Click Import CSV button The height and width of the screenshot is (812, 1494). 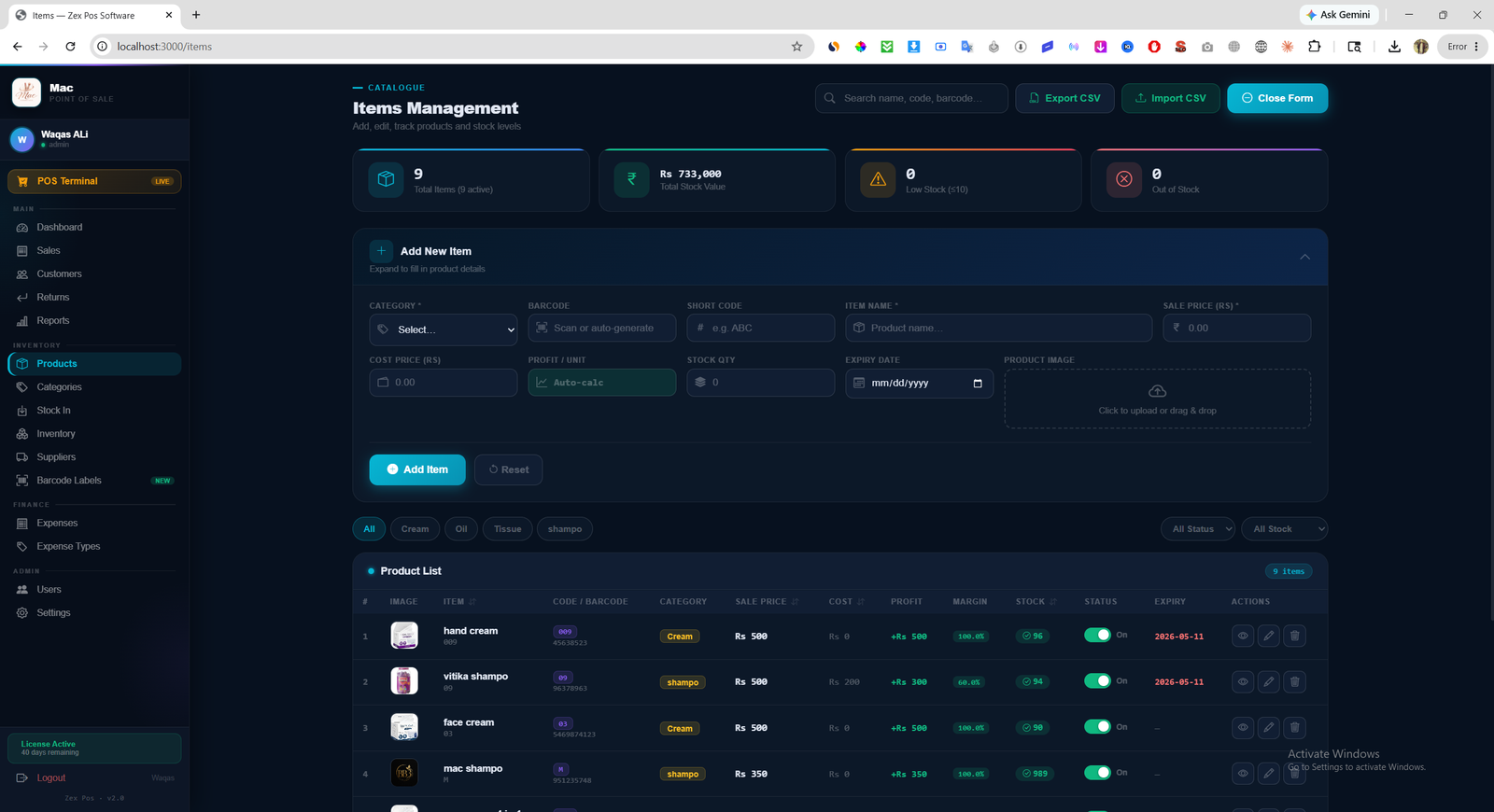[x=1171, y=98]
